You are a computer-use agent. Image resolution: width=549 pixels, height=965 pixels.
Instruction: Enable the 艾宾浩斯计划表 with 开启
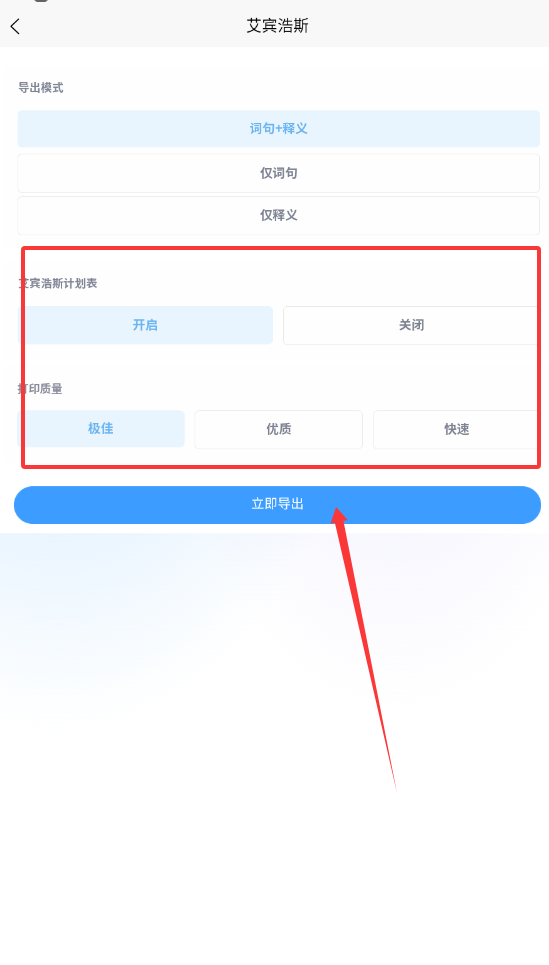click(145, 325)
